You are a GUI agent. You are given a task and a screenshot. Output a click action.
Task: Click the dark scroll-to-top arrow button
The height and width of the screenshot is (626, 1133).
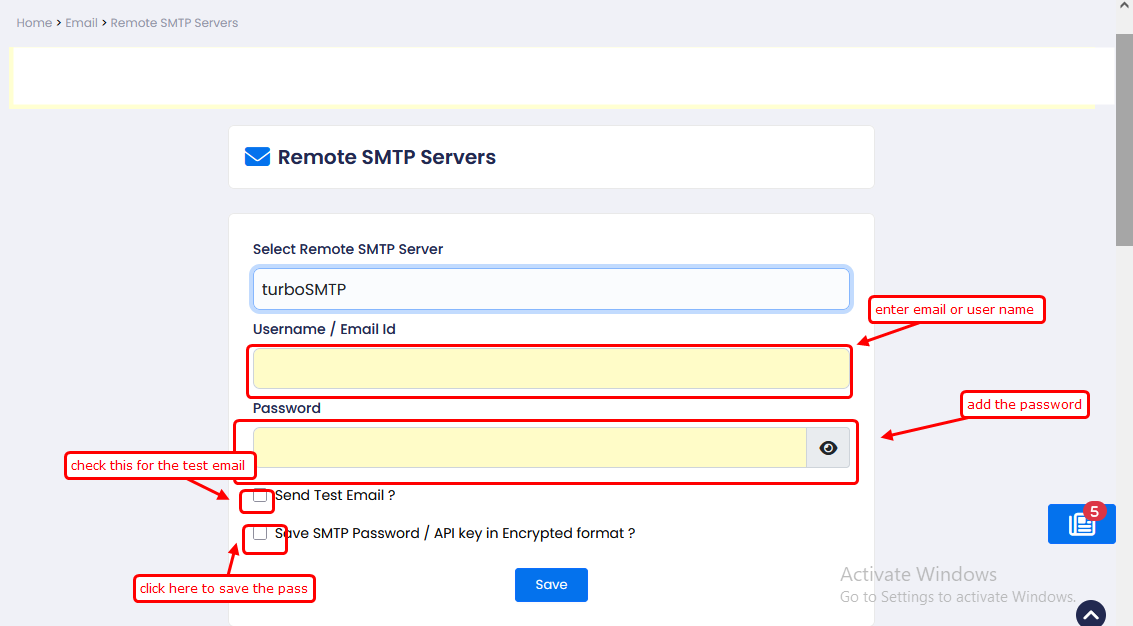click(1090, 614)
